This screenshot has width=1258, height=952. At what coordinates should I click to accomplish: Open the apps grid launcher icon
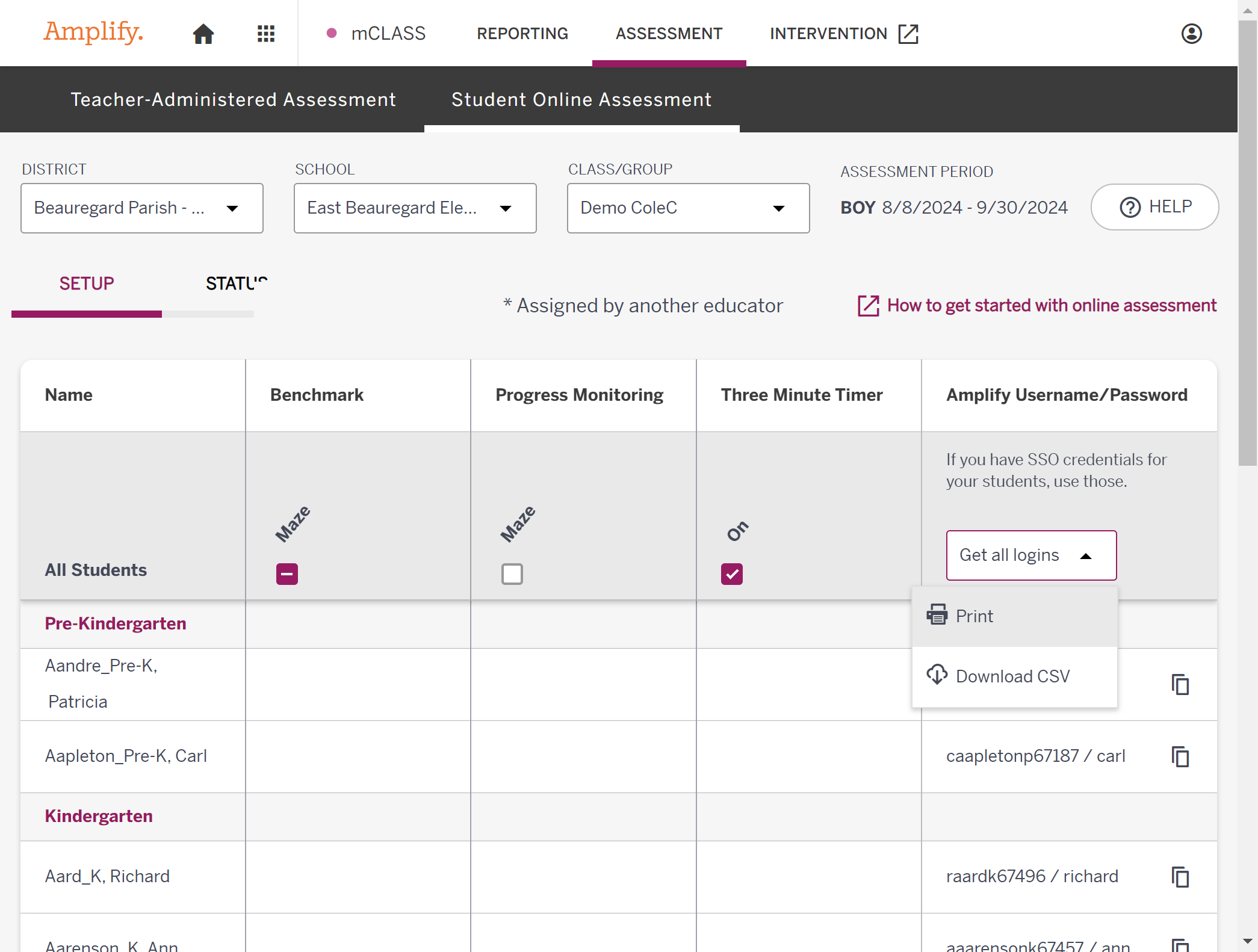click(265, 34)
